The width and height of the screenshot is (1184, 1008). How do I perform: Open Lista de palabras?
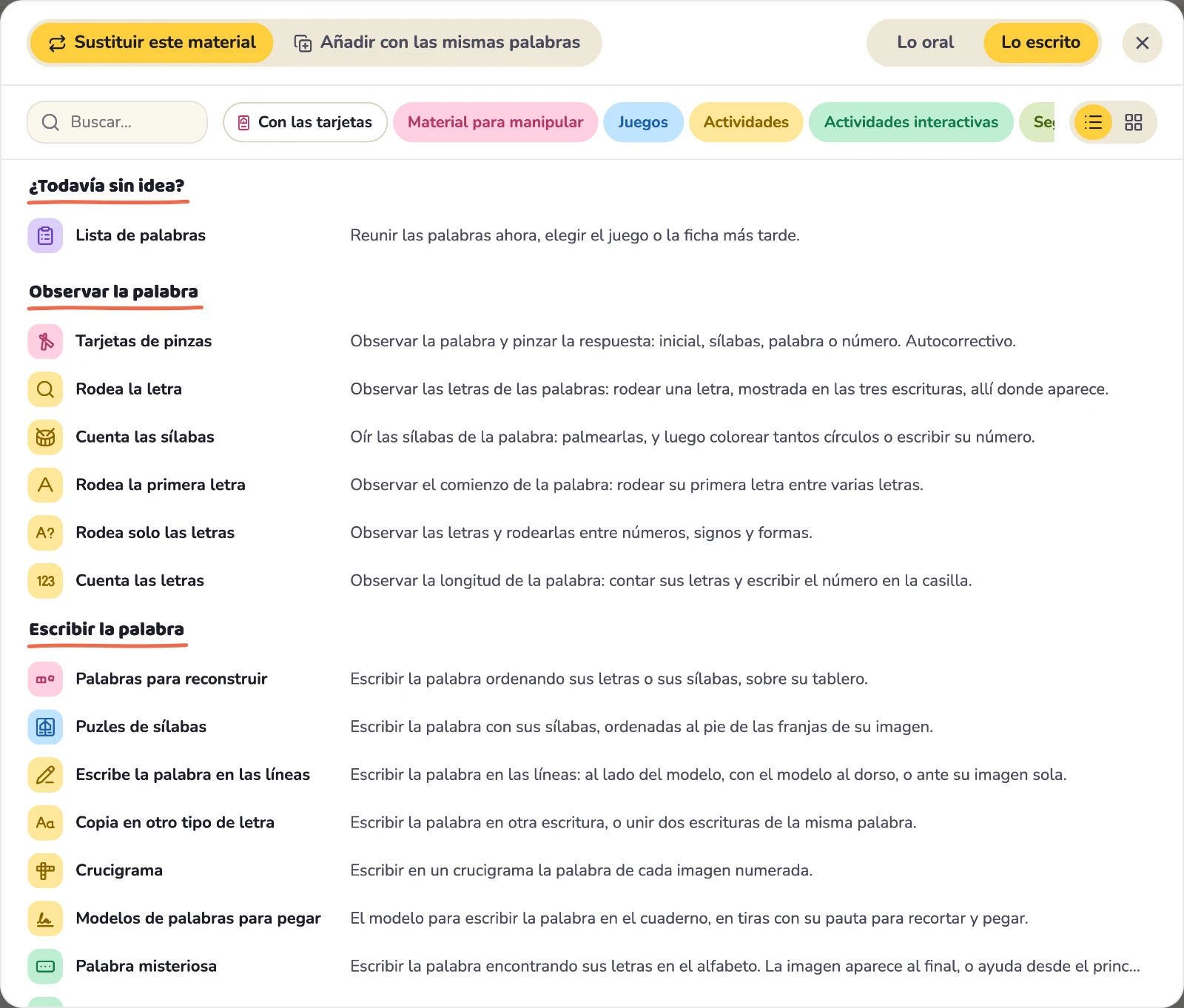coord(592,235)
